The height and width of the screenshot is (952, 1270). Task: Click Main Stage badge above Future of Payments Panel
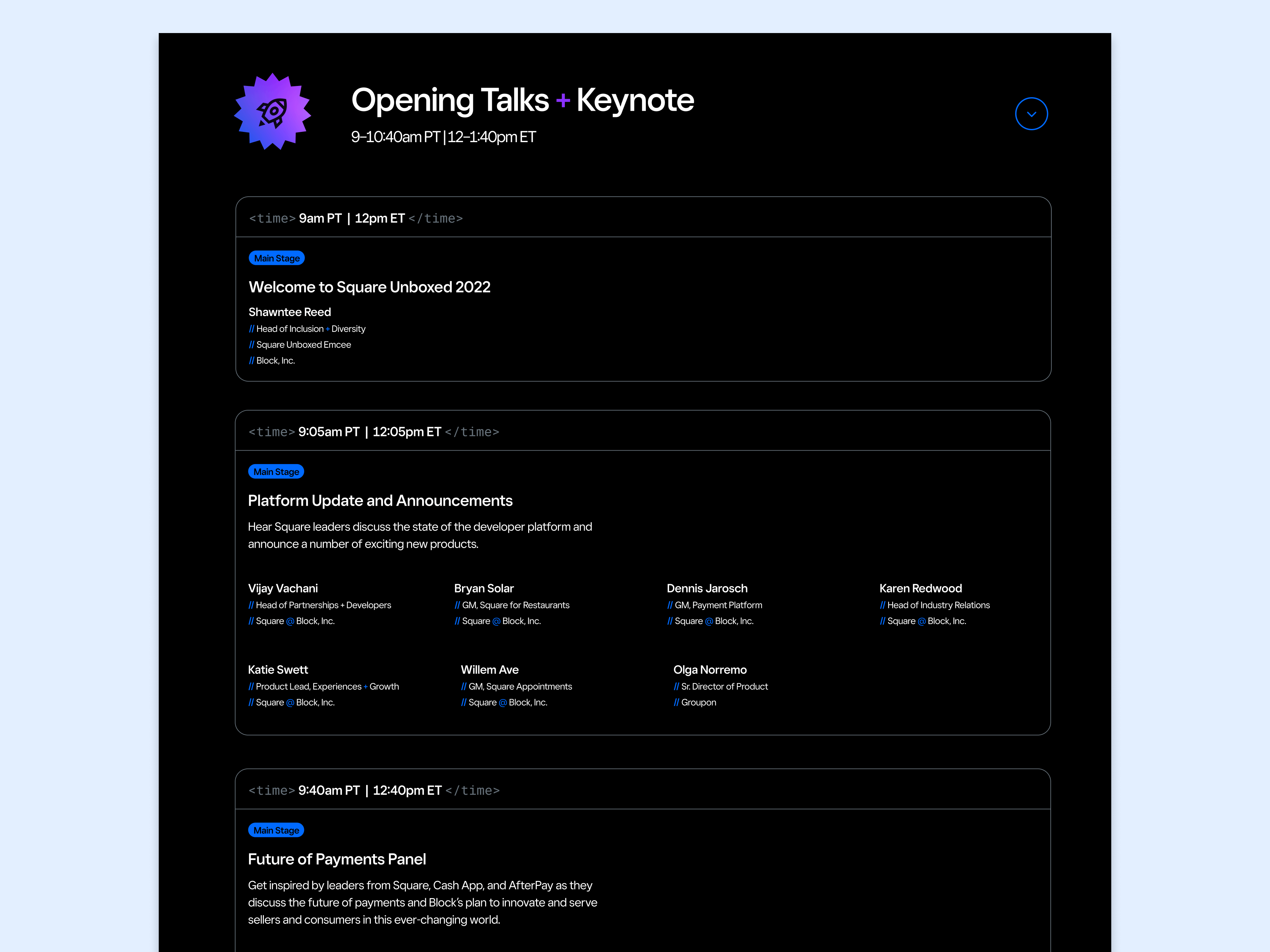276,830
